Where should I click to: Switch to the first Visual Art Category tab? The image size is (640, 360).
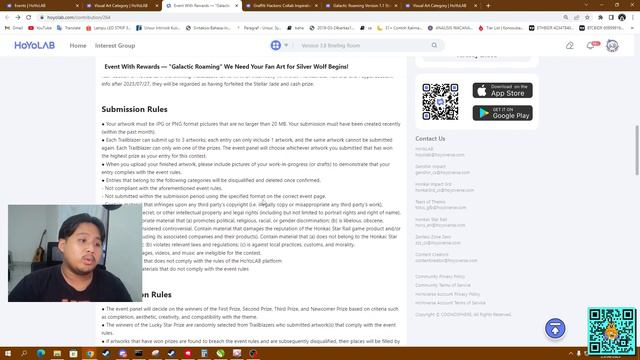pyautogui.click(x=122, y=6)
